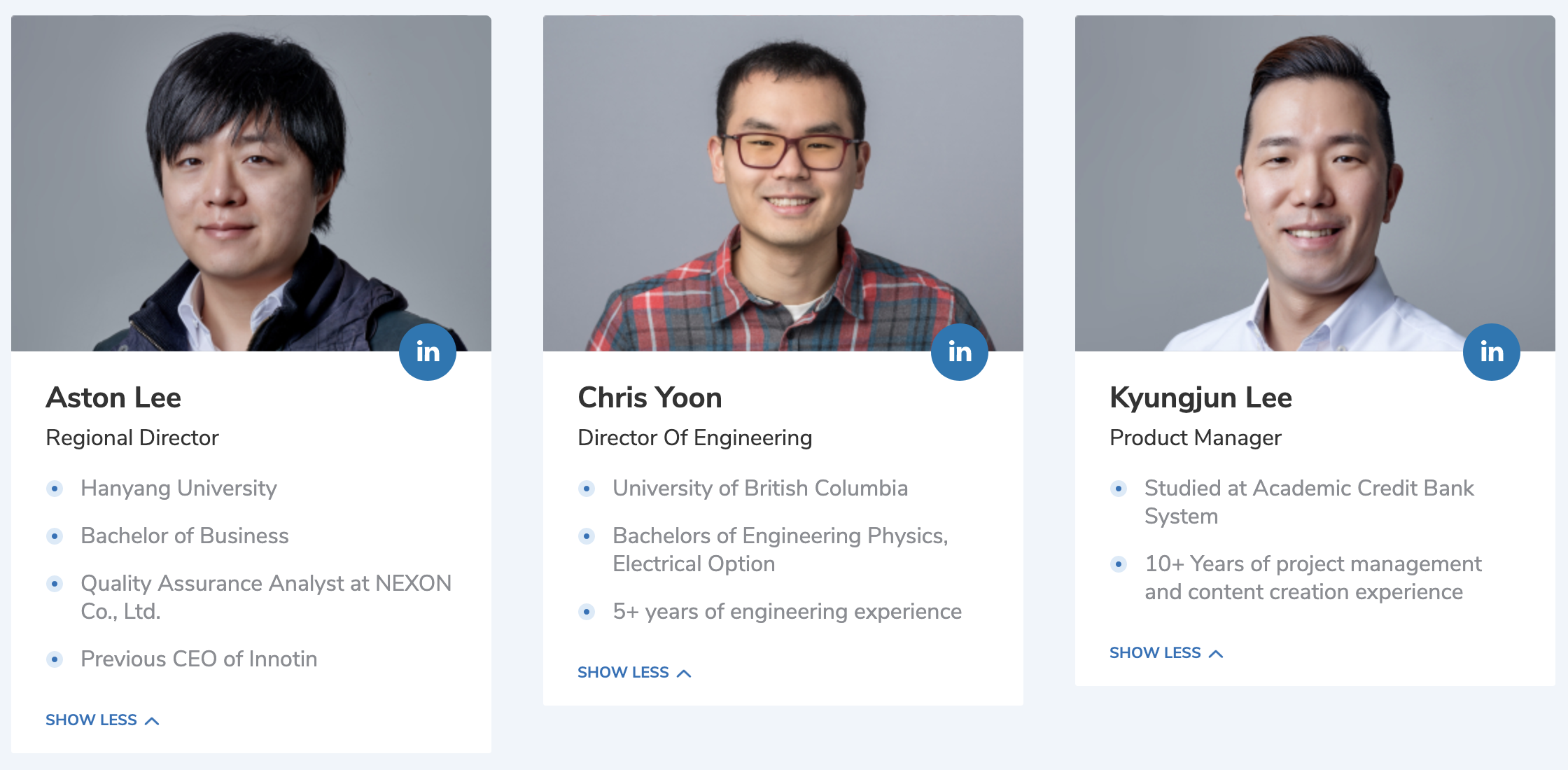Collapse Aston Lee's details with Show Less
Viewport: 1568px width, 770px height.
[x=102, y=720]
